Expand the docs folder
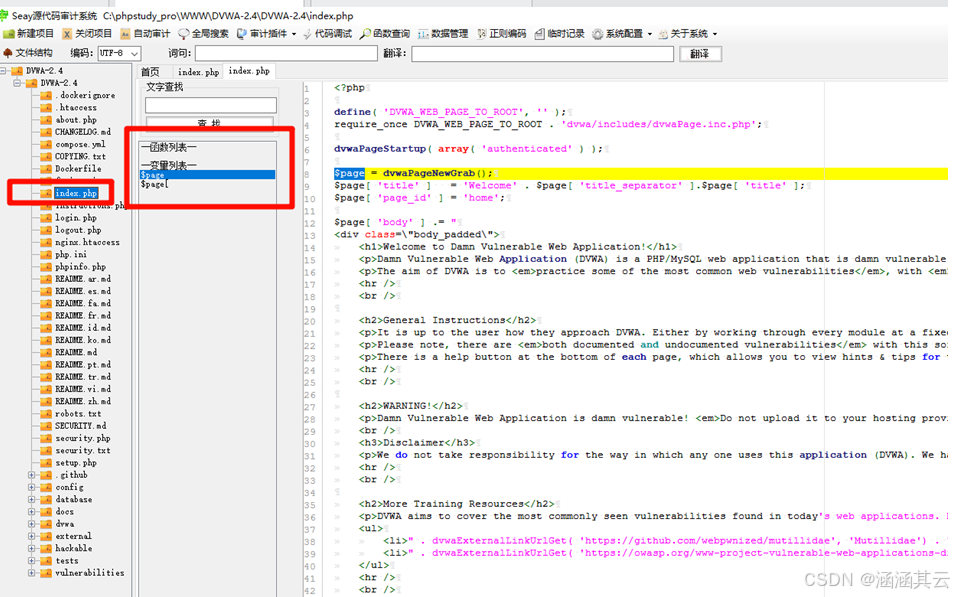Screen dimensions: 954x597 point(32,512)
